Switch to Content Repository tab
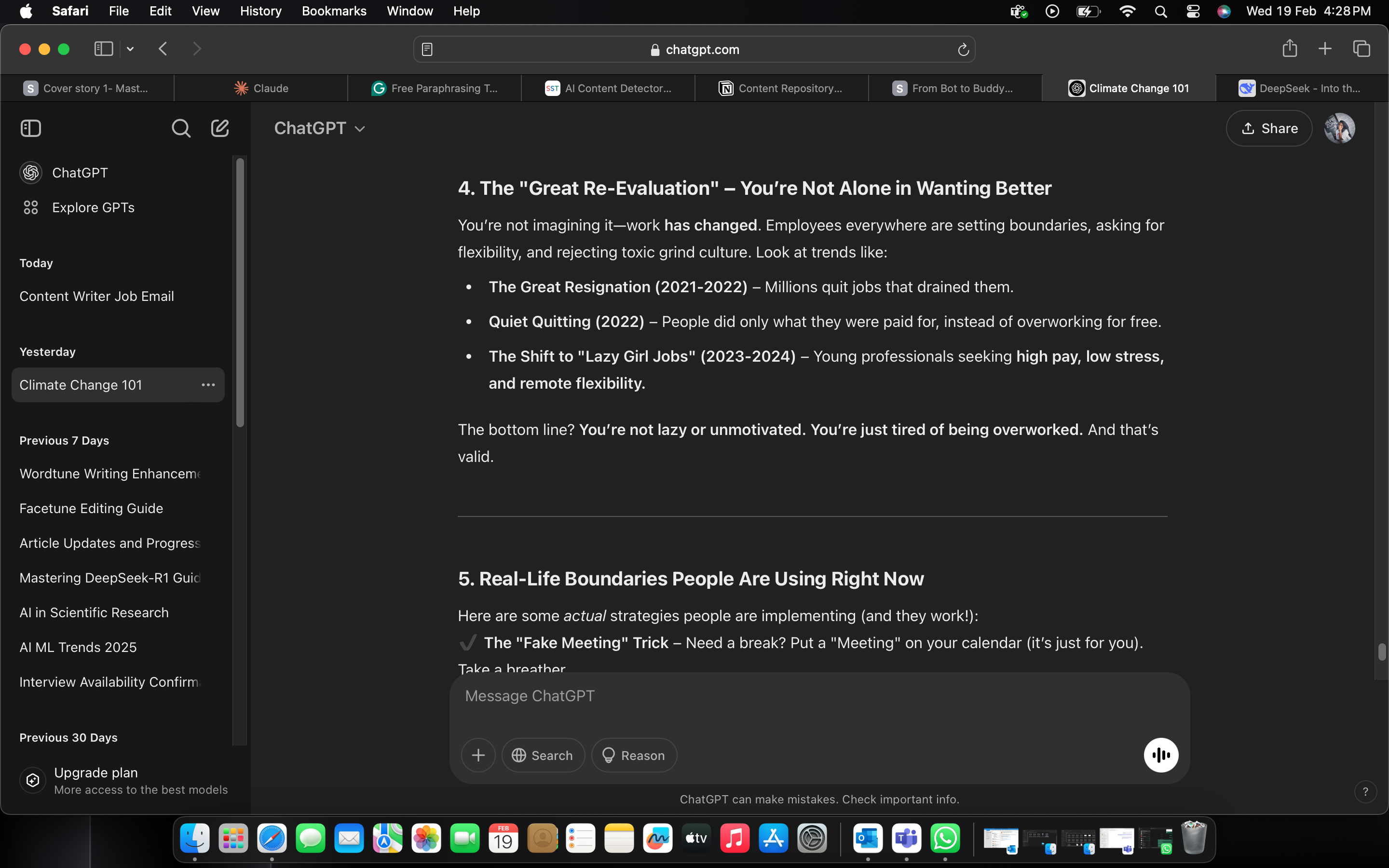 click(x=781, y=88)
